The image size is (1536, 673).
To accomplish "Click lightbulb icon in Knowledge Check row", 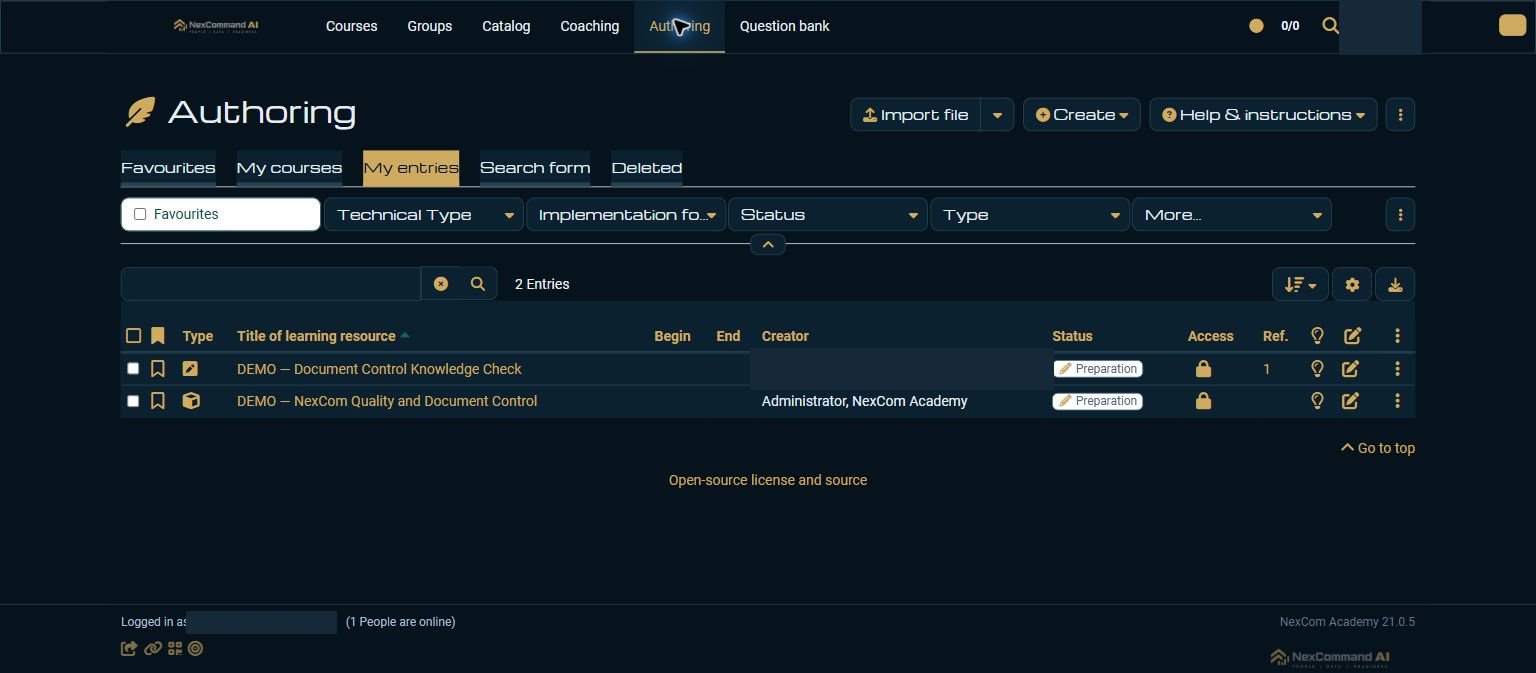I will (1317, 369).
